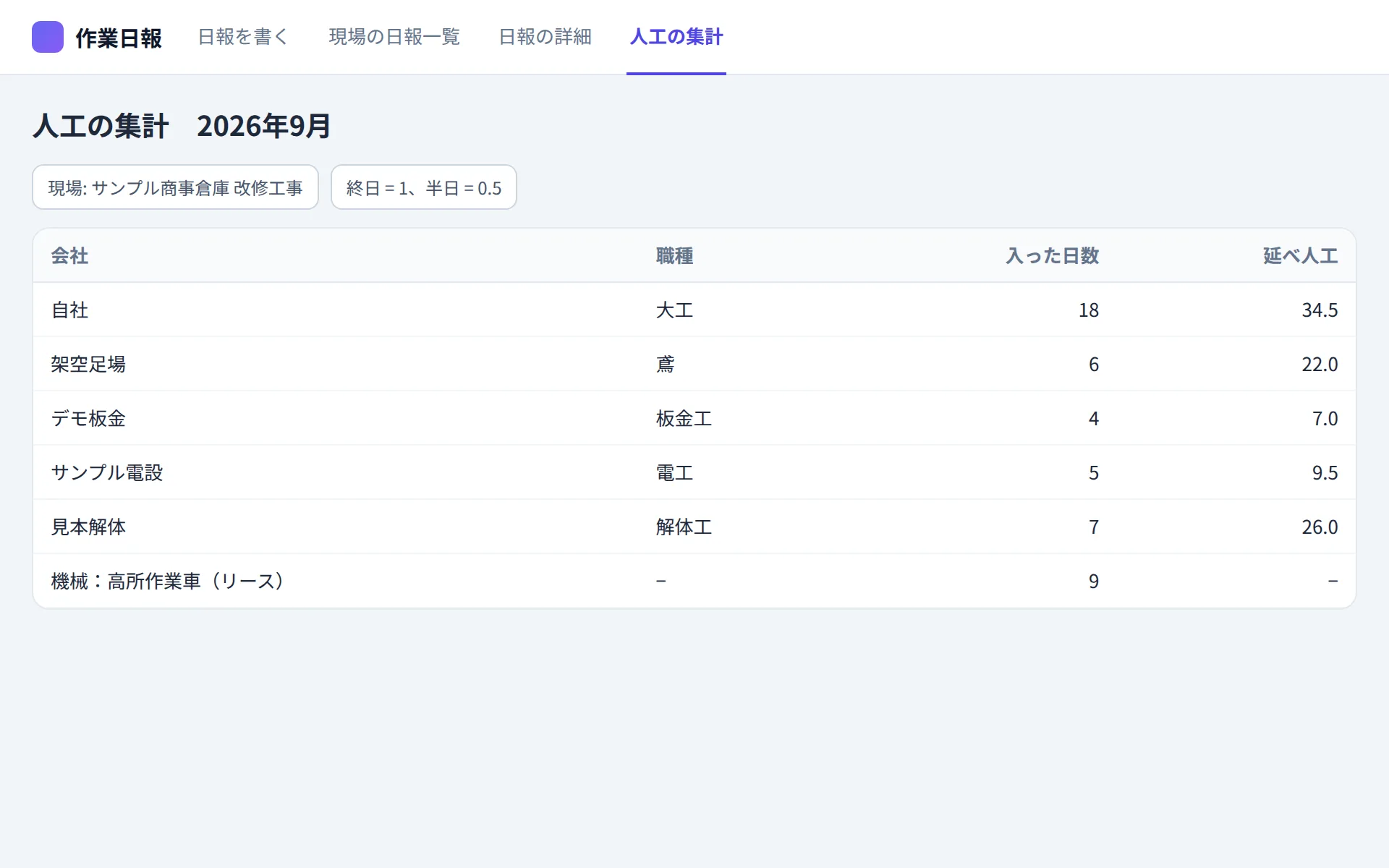Click the 34.5 total man-days value

point(1320,310)
